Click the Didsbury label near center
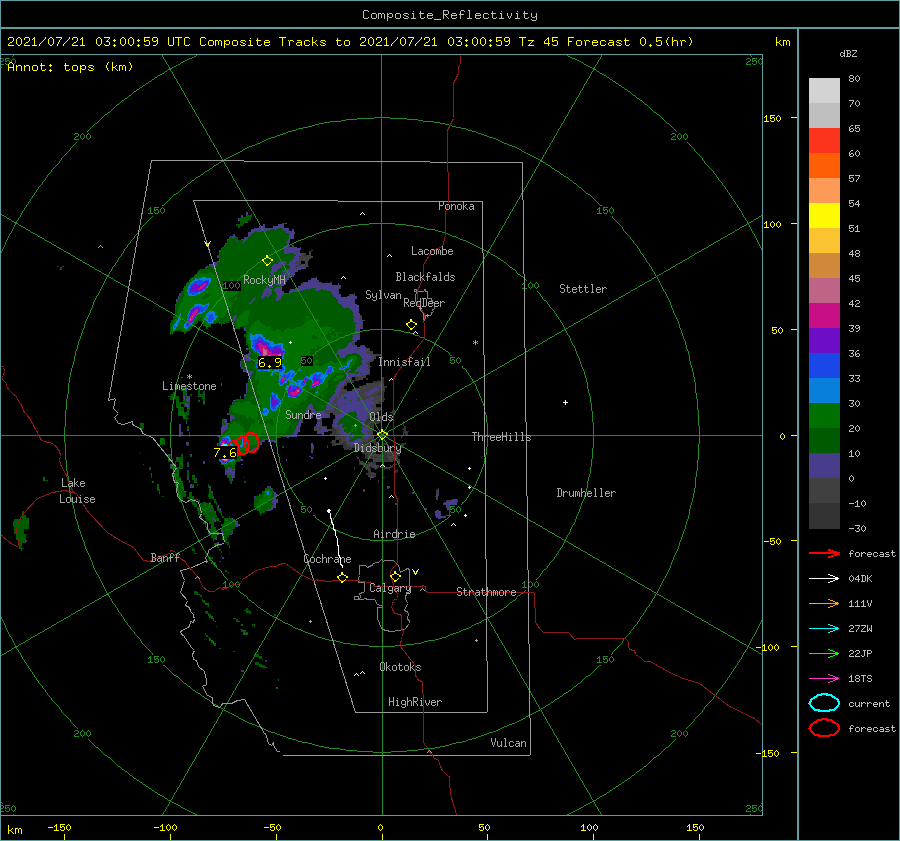900x841 pixels. click(377, 448)
